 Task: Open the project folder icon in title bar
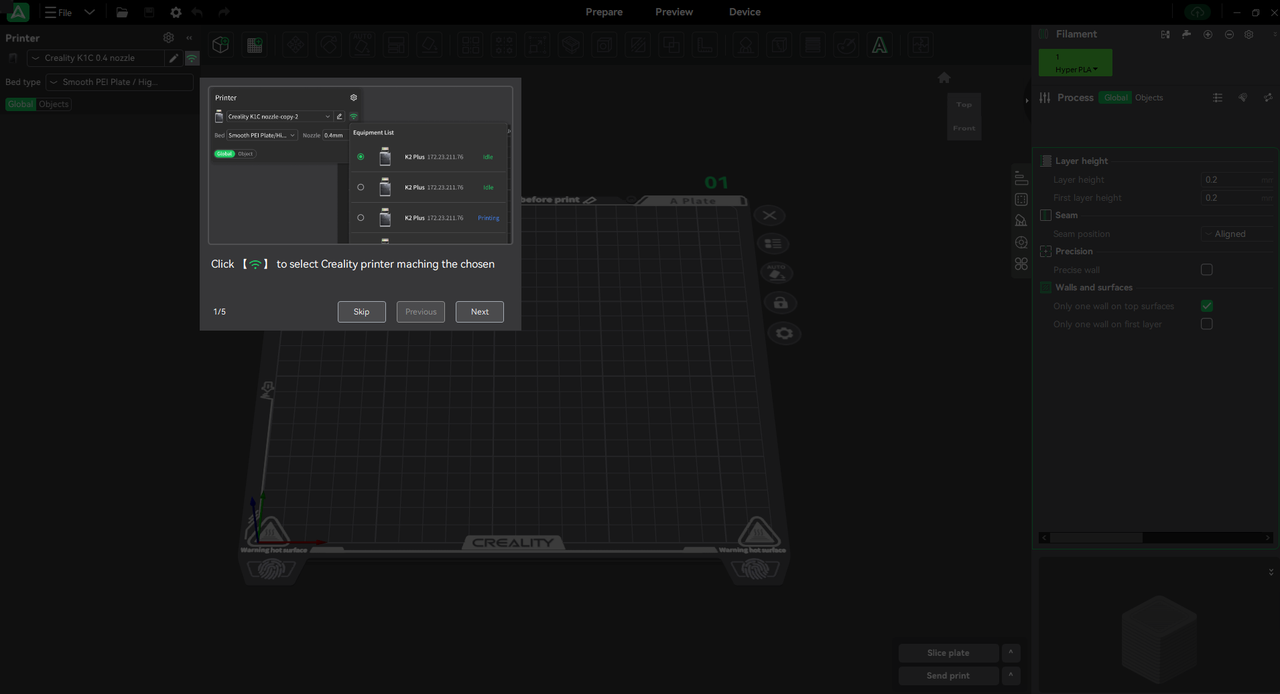[121, 12]
